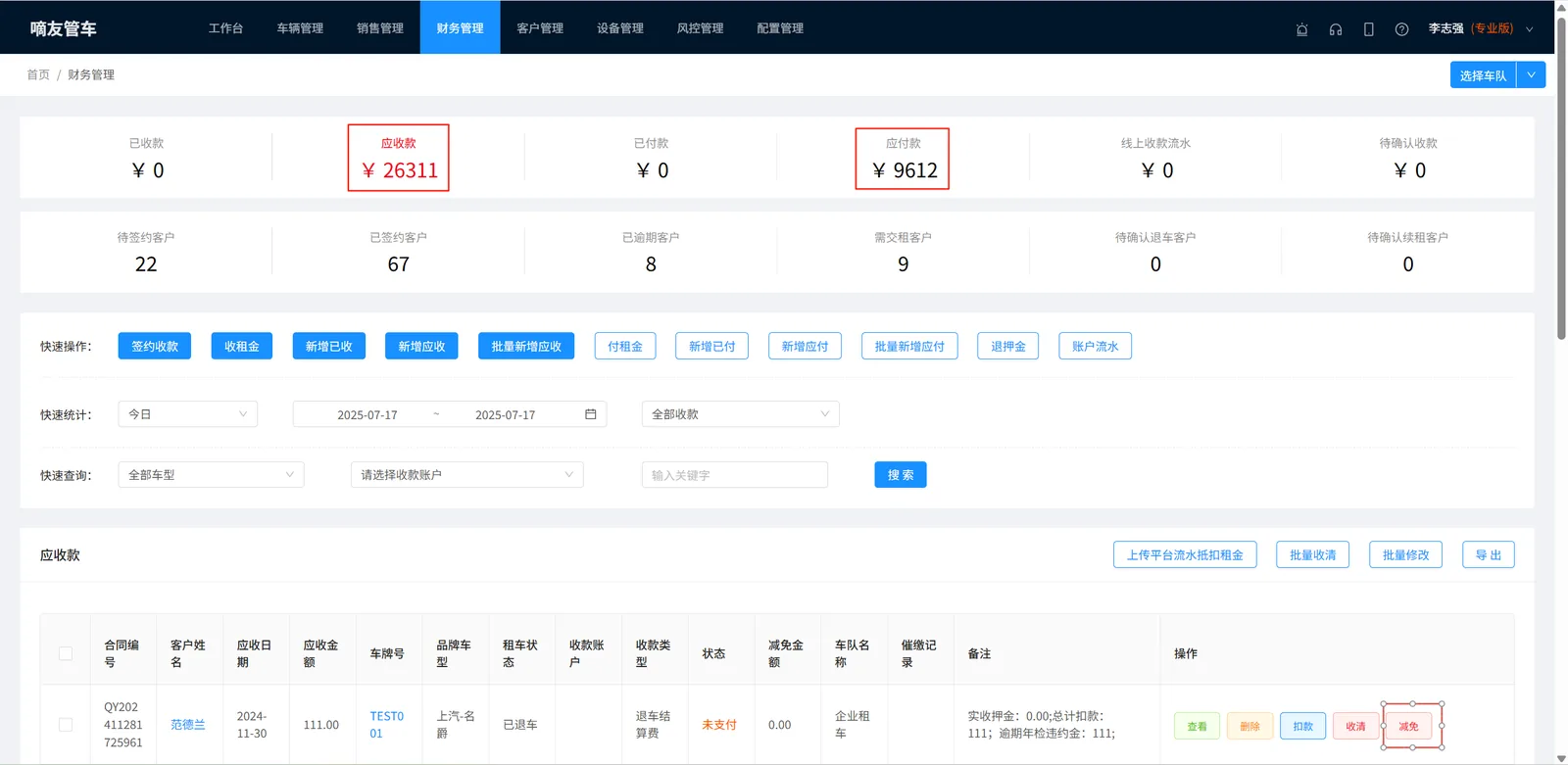Select the 应付款 ¥ 9612 summary card

point(903,159)
